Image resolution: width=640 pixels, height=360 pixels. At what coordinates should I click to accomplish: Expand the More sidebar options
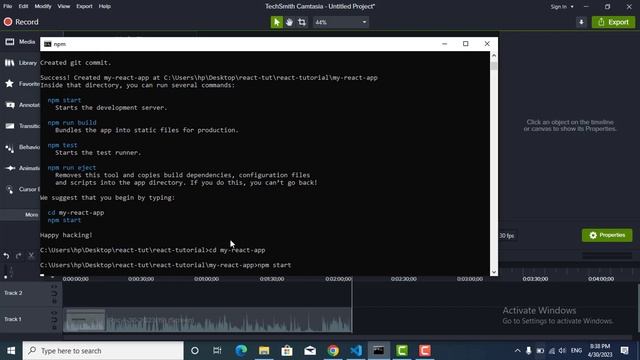tap(31, 215)
